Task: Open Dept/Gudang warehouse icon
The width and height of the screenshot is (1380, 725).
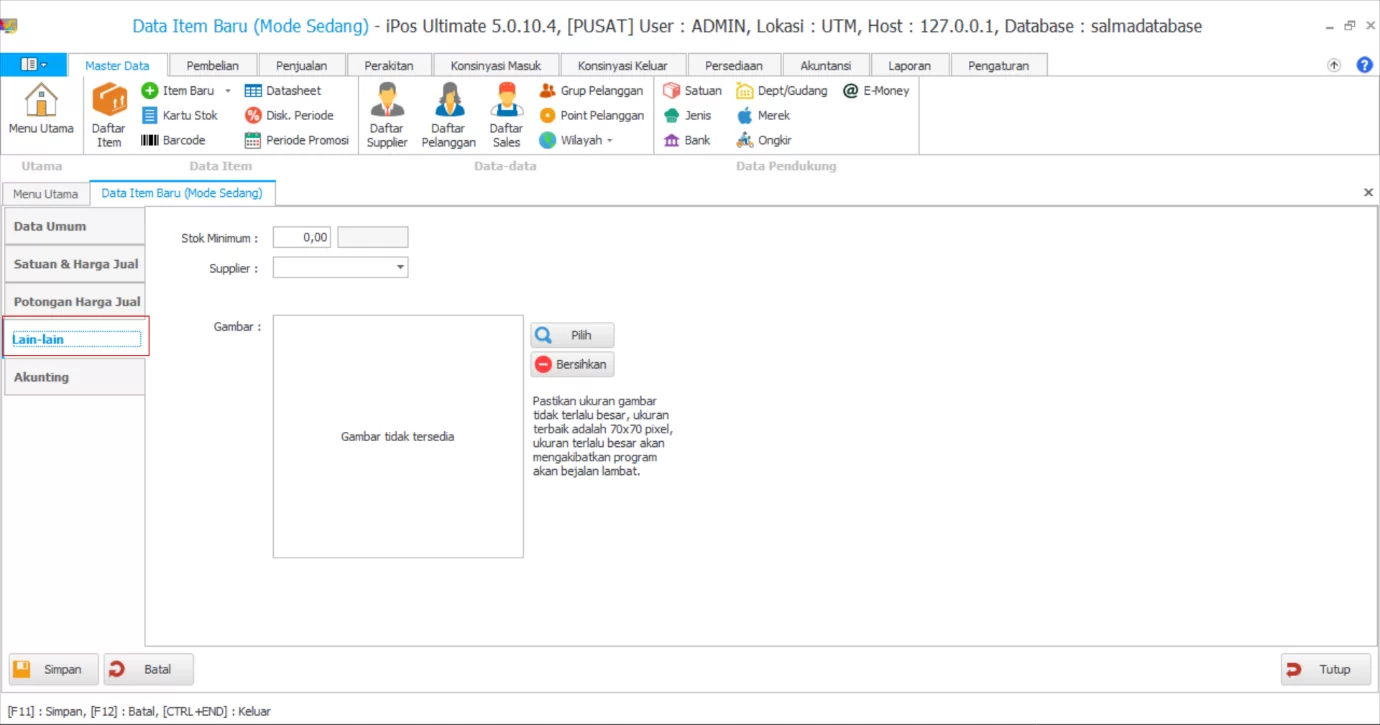Action: [x=744, y=90]
